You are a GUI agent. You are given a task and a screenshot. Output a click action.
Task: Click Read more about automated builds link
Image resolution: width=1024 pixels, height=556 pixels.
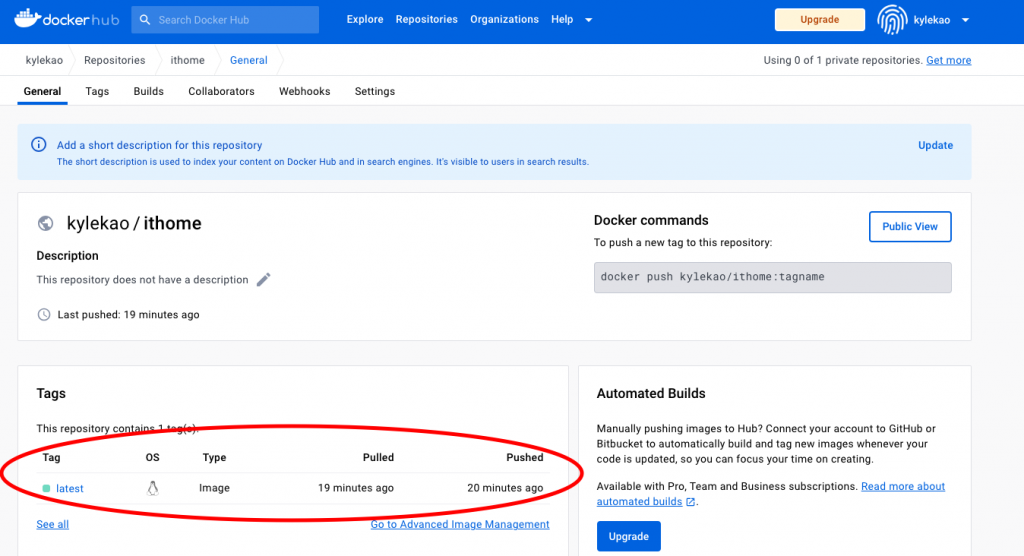tap(903, 486)
